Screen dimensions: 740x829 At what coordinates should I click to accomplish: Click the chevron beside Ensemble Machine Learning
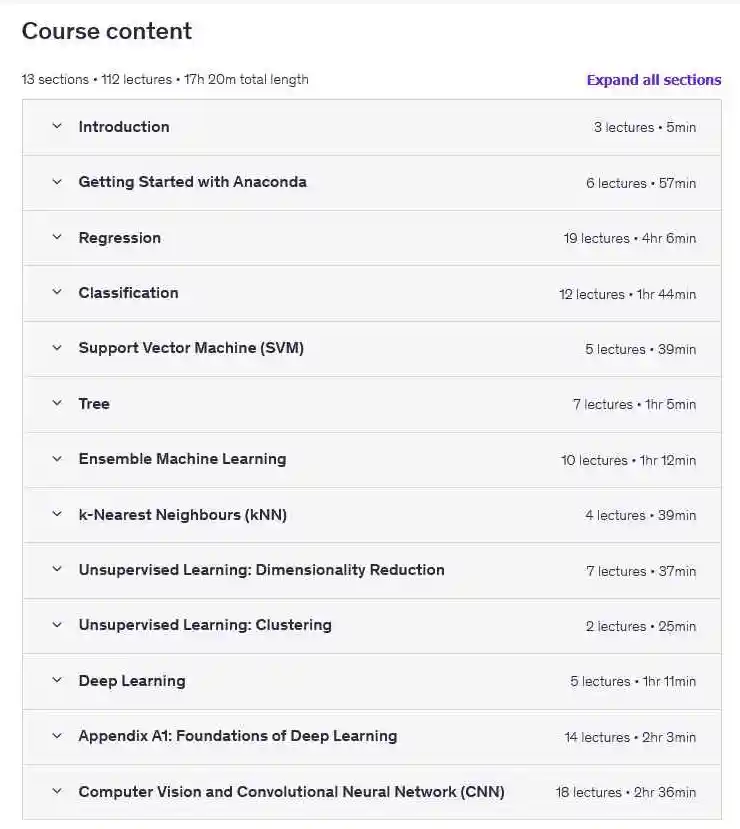pyautogui.click(x=57, y=459)
